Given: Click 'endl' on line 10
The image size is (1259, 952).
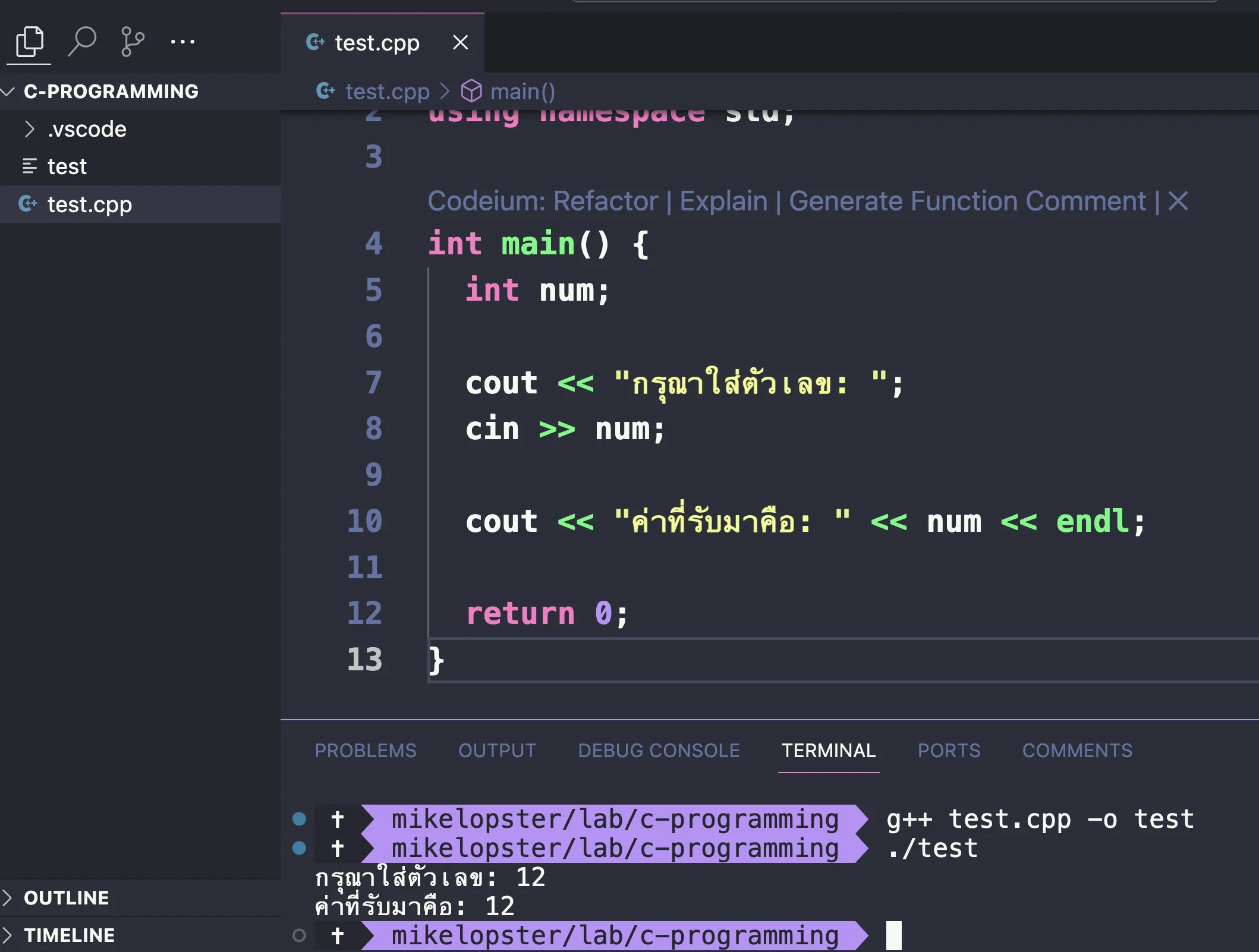Looking at the screenshot, I should (x=1093, y=521).
